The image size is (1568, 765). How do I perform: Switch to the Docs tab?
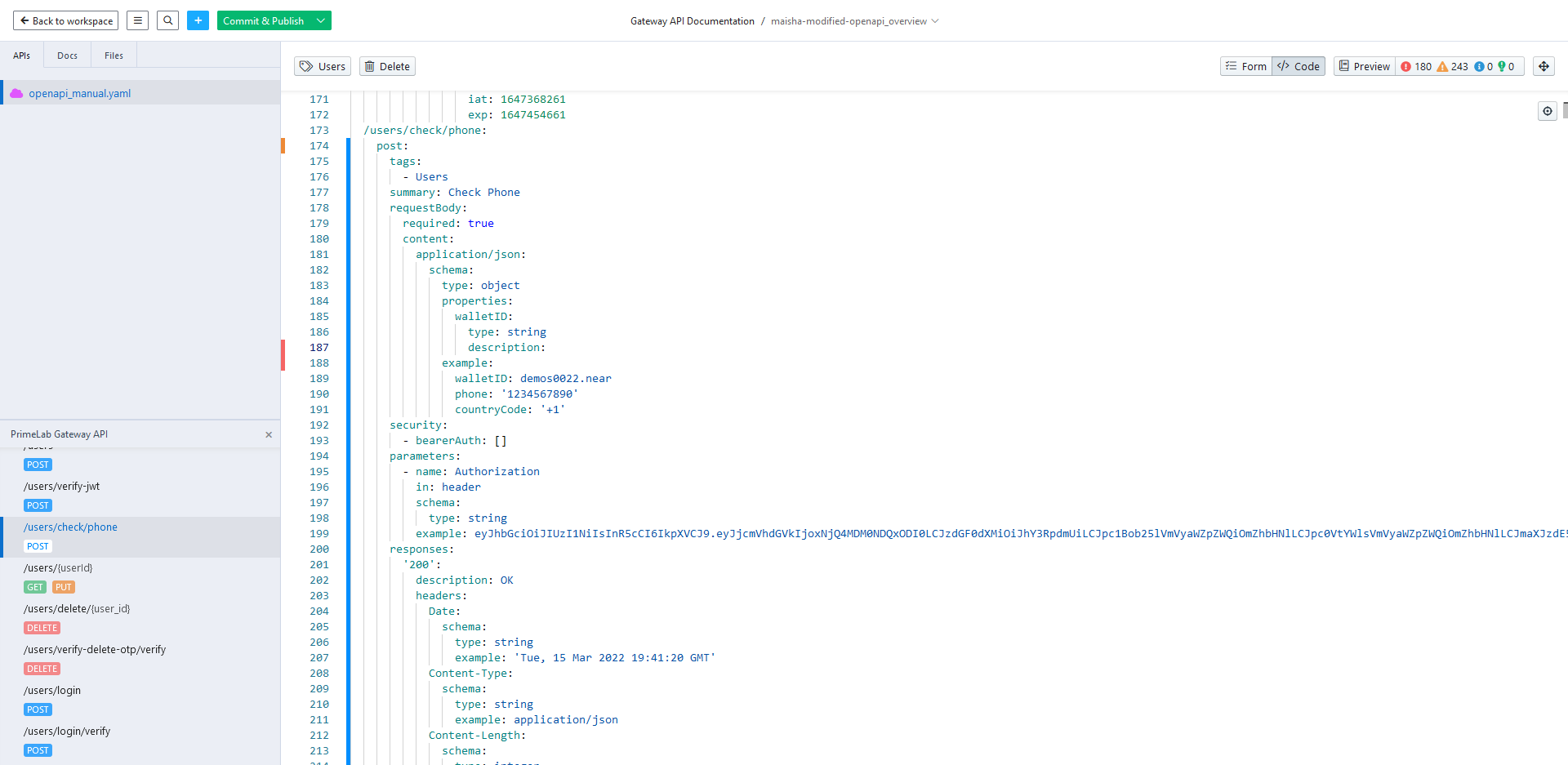coord(68,56)
